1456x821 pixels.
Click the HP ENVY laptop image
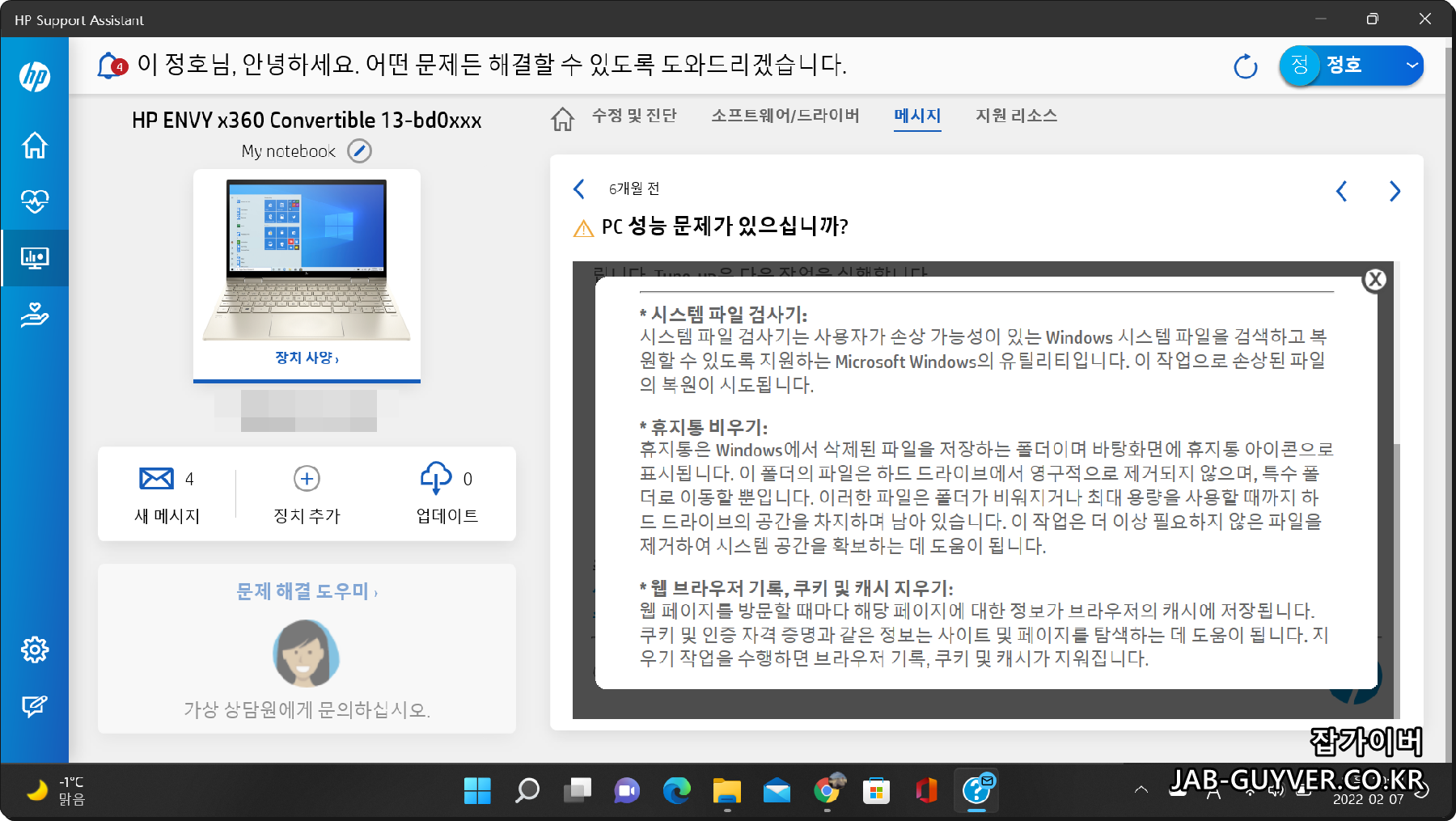(307, 260)
